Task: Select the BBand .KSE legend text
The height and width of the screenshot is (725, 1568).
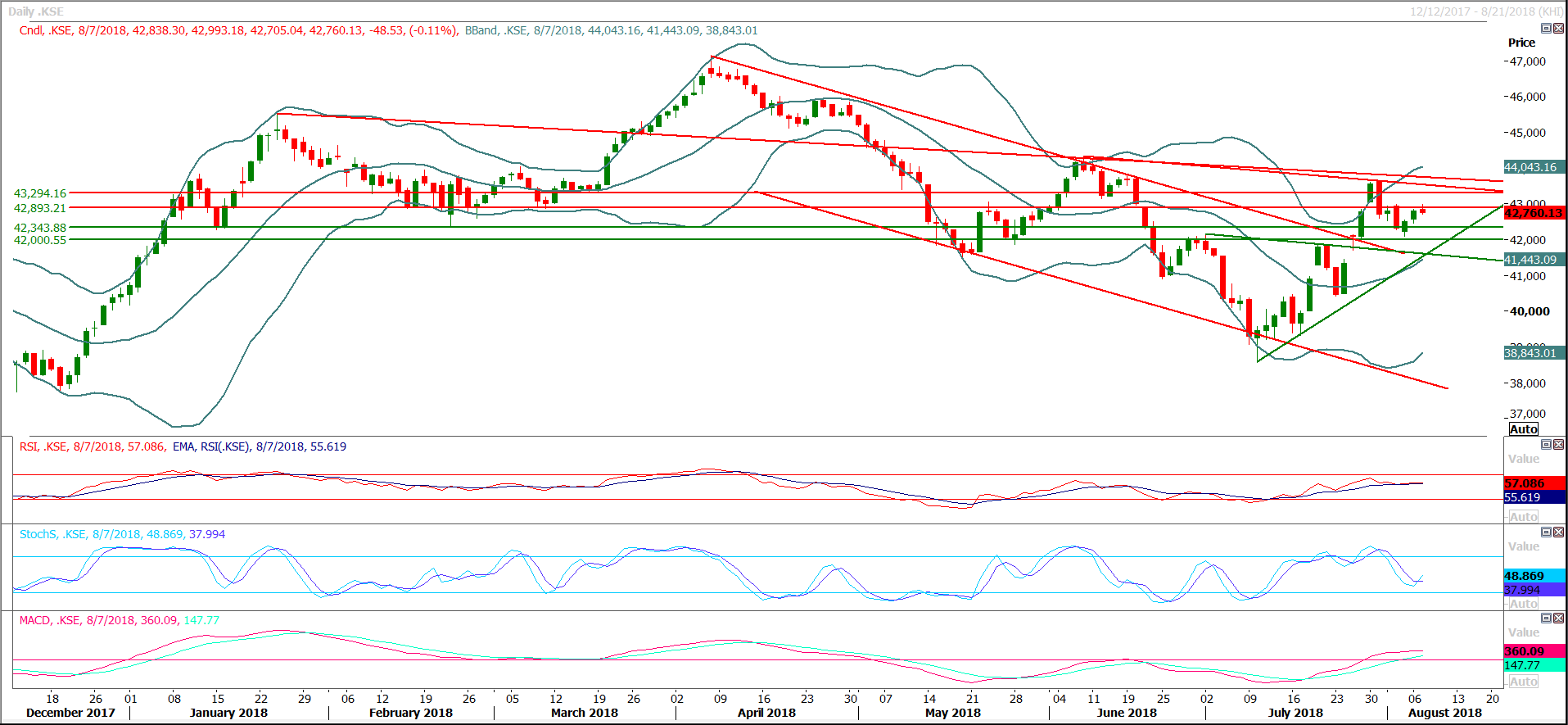Action: tap(611, 30)
